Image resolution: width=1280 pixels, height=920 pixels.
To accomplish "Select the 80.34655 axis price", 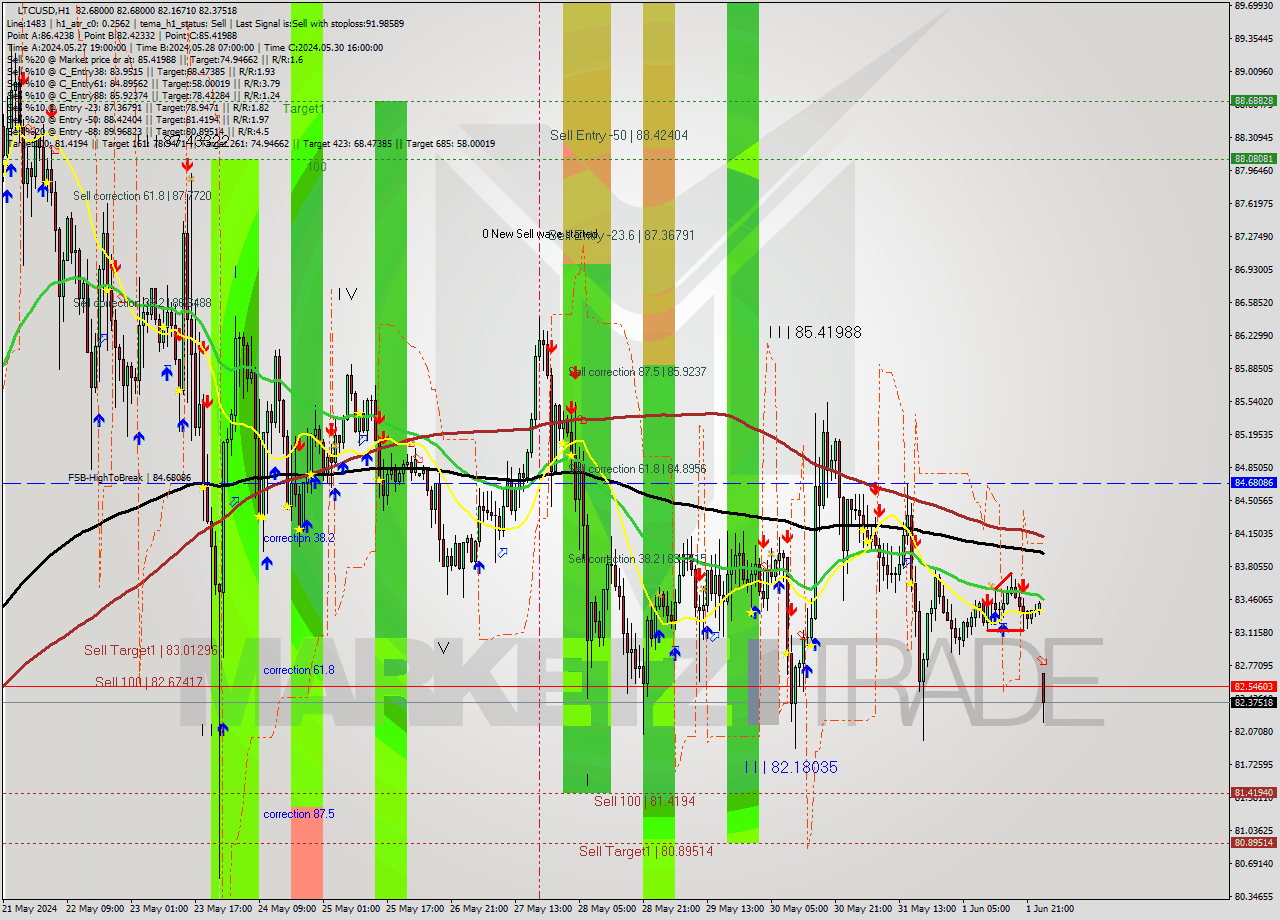I will click(x=1254, y=897).
